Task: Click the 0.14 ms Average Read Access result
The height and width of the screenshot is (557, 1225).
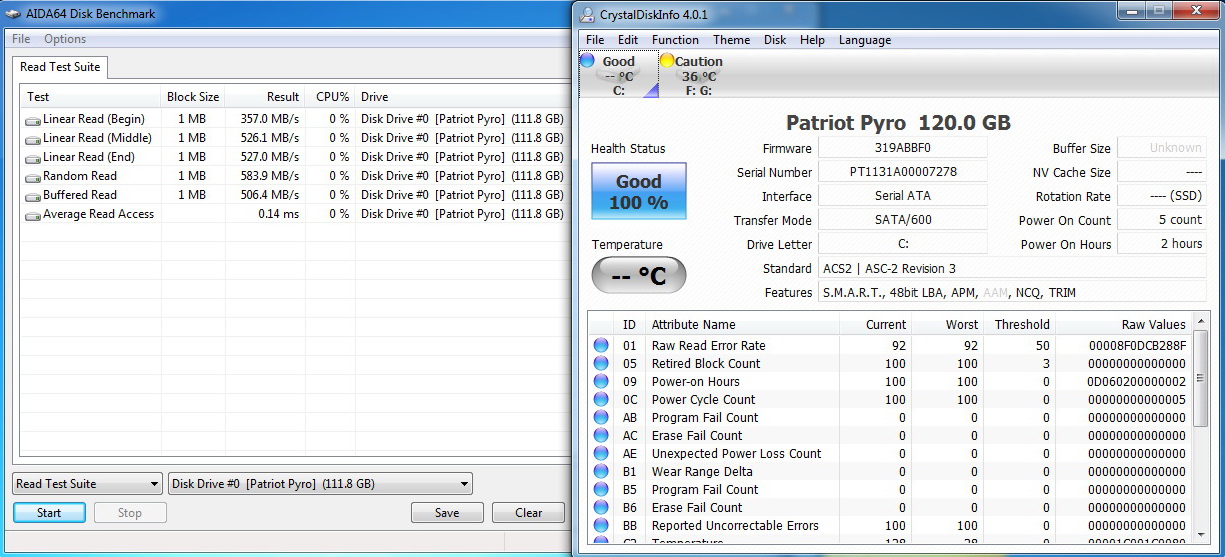Action: click(x=278, y=214)
